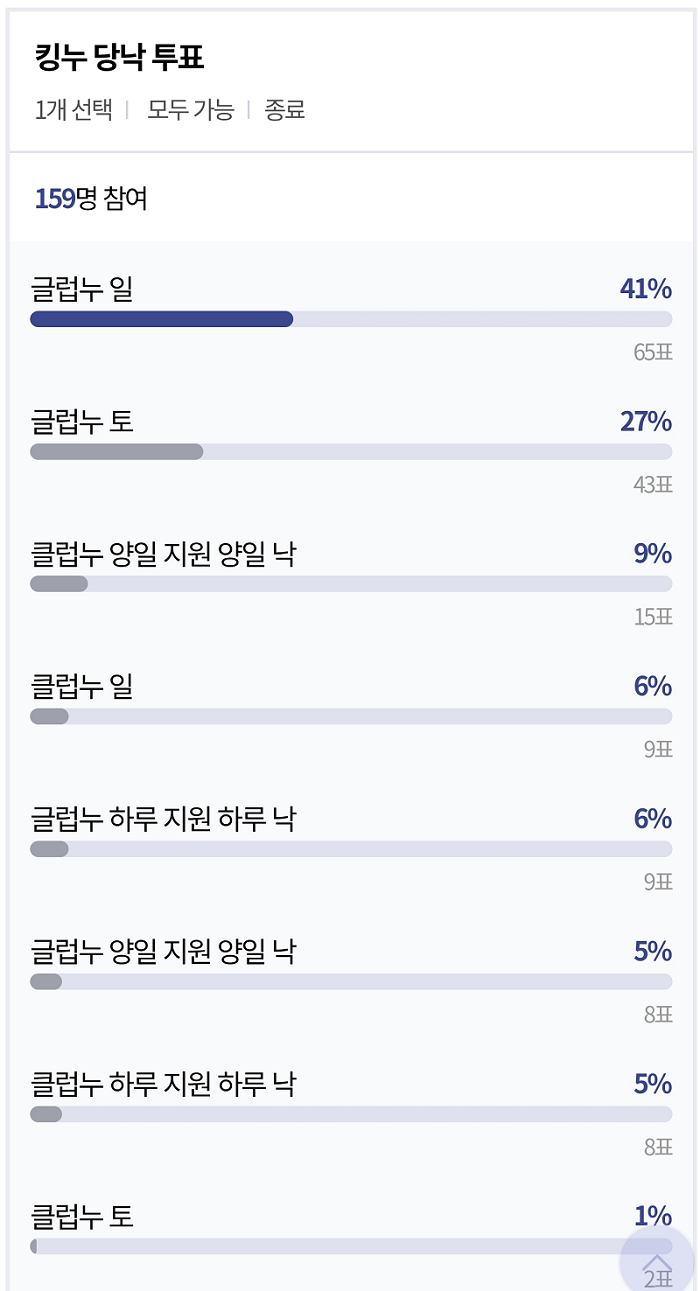Click the 종료 status text
700x1291 pixels.
click(284, 110)
